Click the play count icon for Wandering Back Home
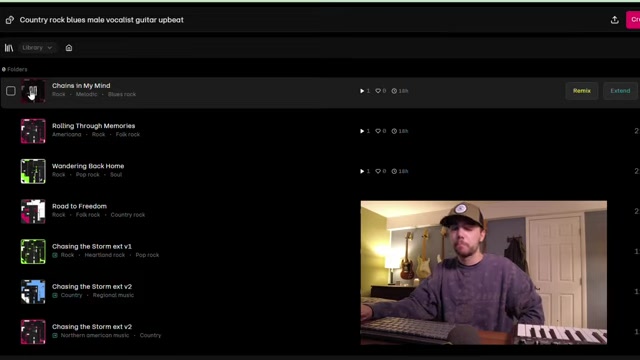This screenshot has width=640, height=360. coord(362,171)
